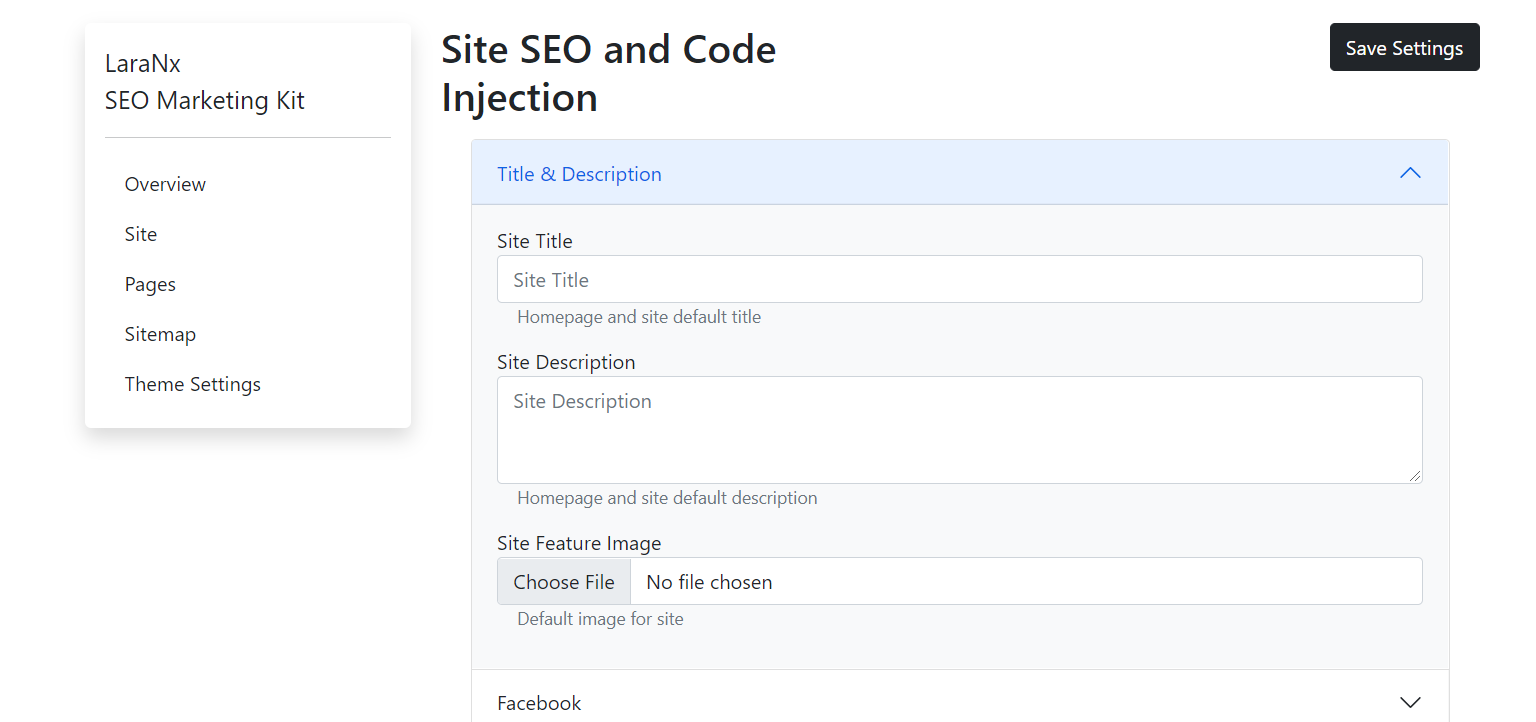View the Sitemap page
Image resolution: width=1536 pixels, height=722 pixels.
(x=160, y=334)
